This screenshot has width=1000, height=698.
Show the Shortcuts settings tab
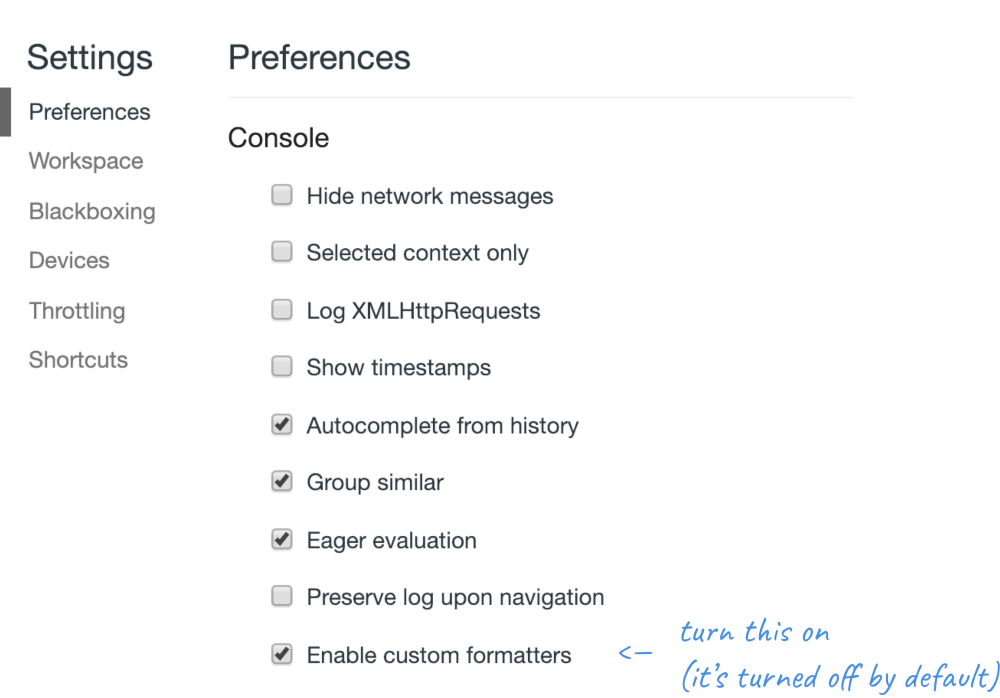(78, 359)
